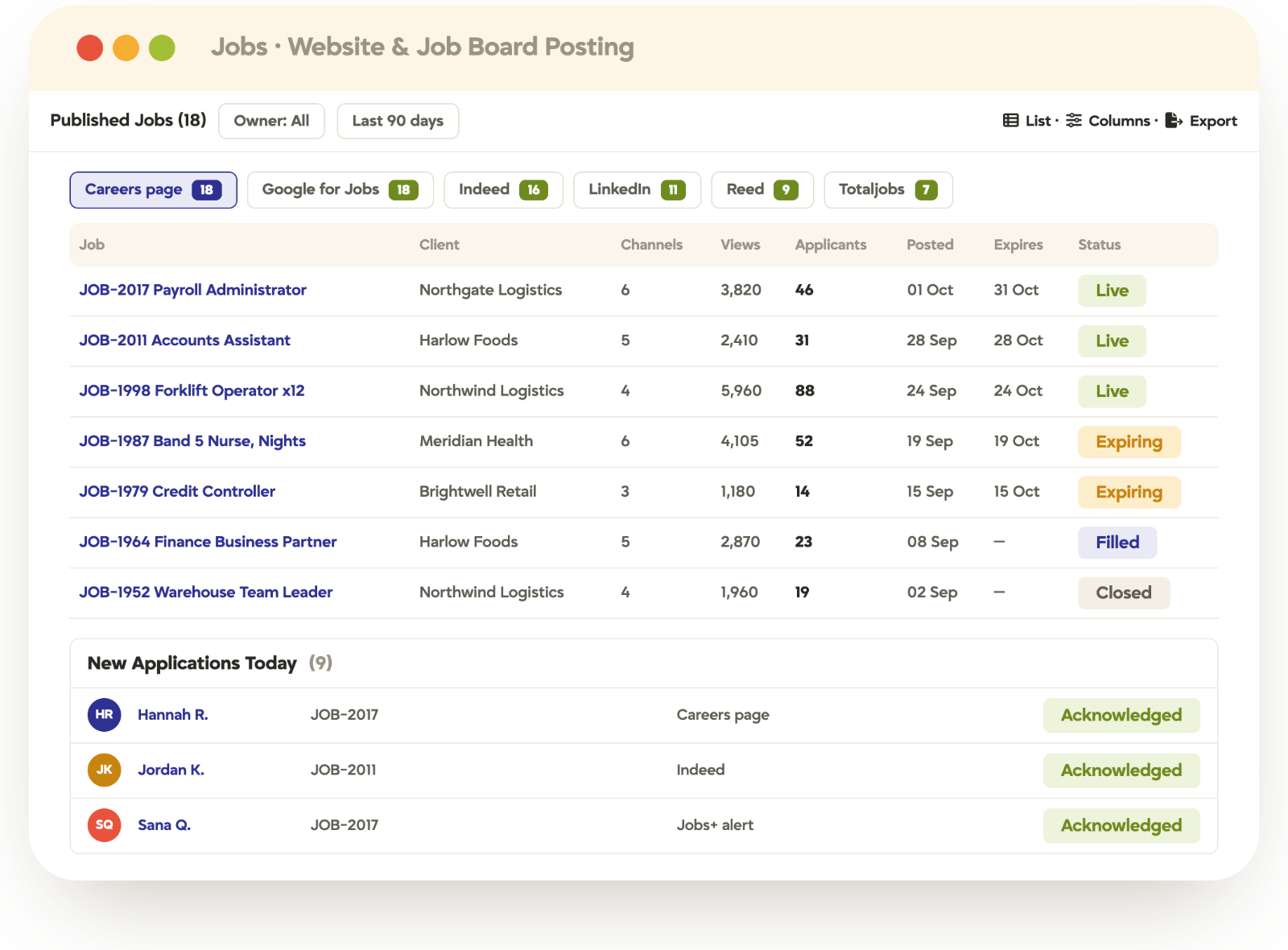Click the Brightwell Retail client cell
This screenshot has width=1288, height=950.
(x=477, y=492)
